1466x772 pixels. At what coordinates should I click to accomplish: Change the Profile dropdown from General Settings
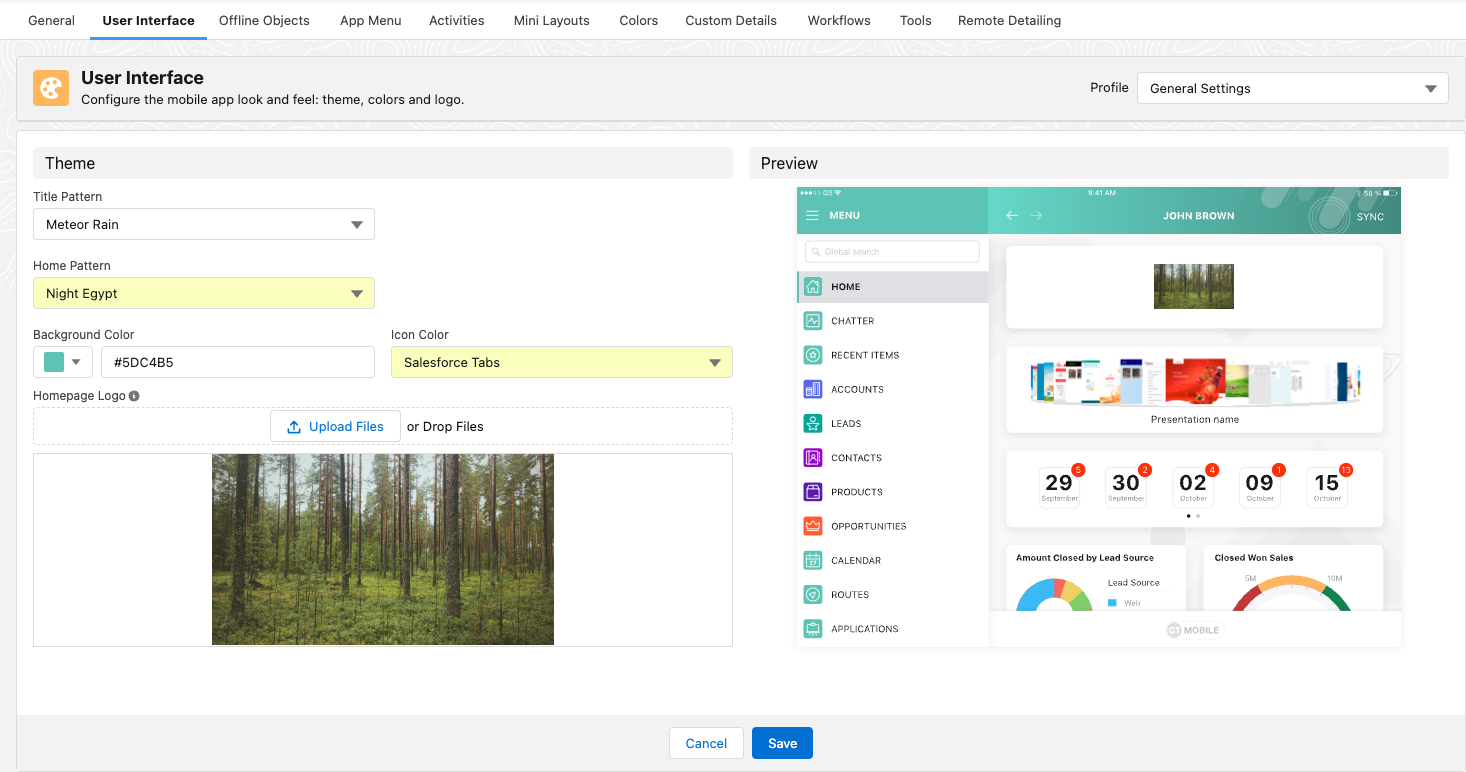[1292, 88]
